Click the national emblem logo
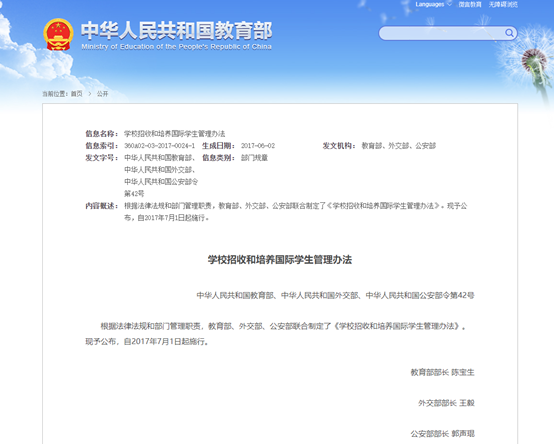554x444 pixels. click(58, 34)
